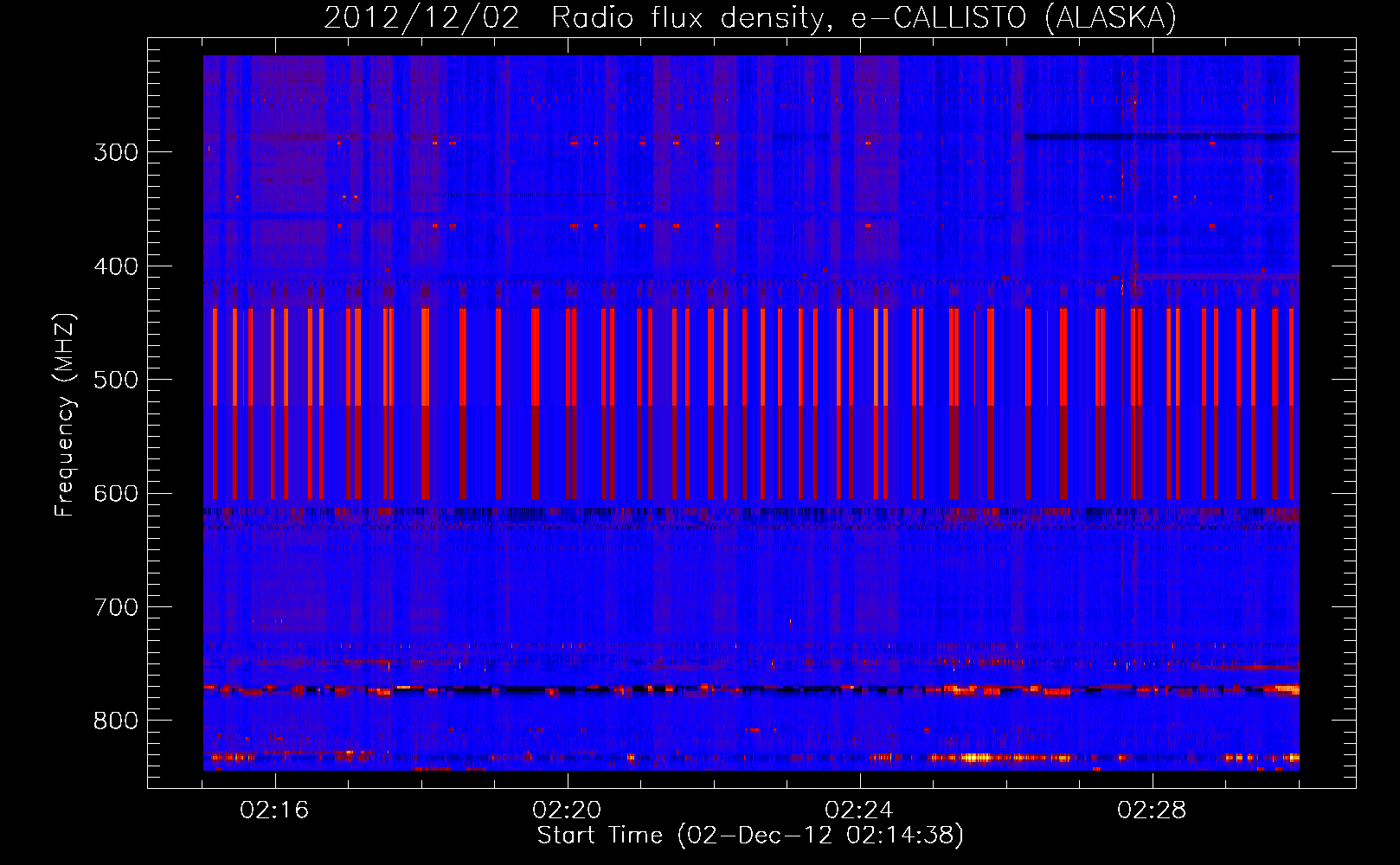Click the 300 frequency tick label
The height and width of the screenshot is (865, 1400).
(116, 152)
